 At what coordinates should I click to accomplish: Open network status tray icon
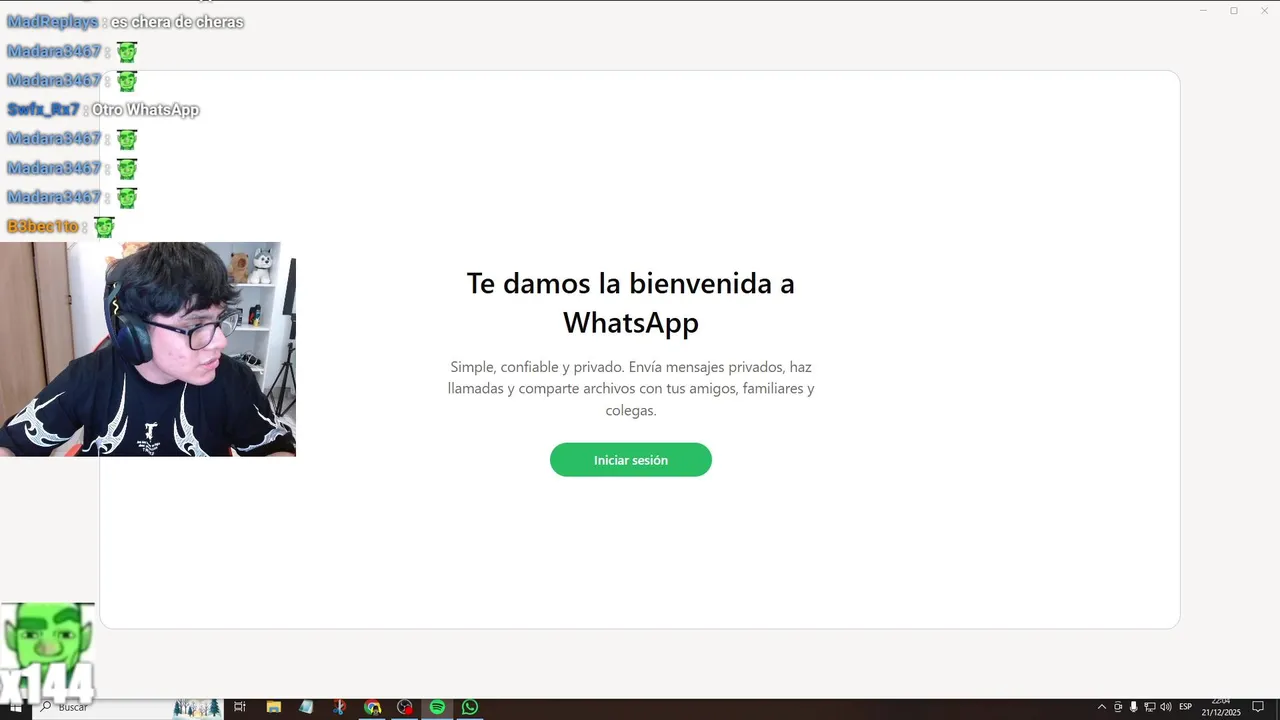click(x=1149, y=707)
